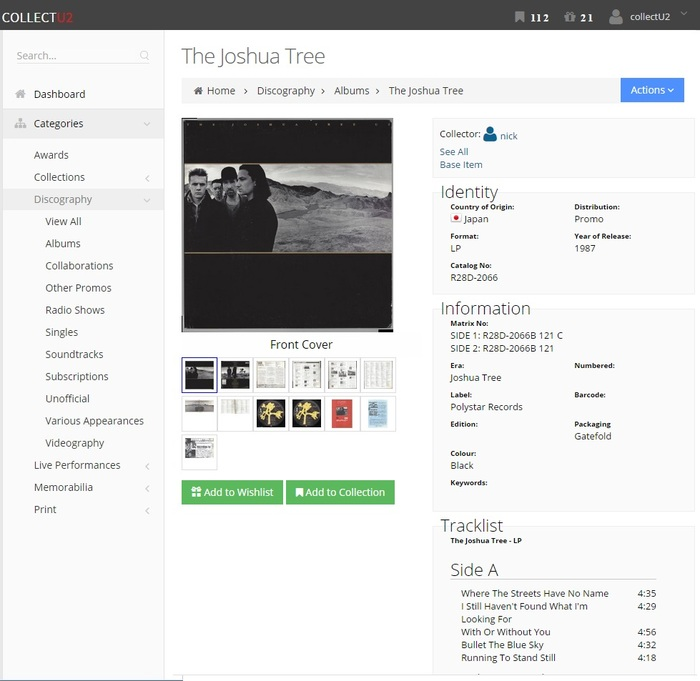
Task: Select the red cover thumbnail image
Action: [x=342, y=413]
